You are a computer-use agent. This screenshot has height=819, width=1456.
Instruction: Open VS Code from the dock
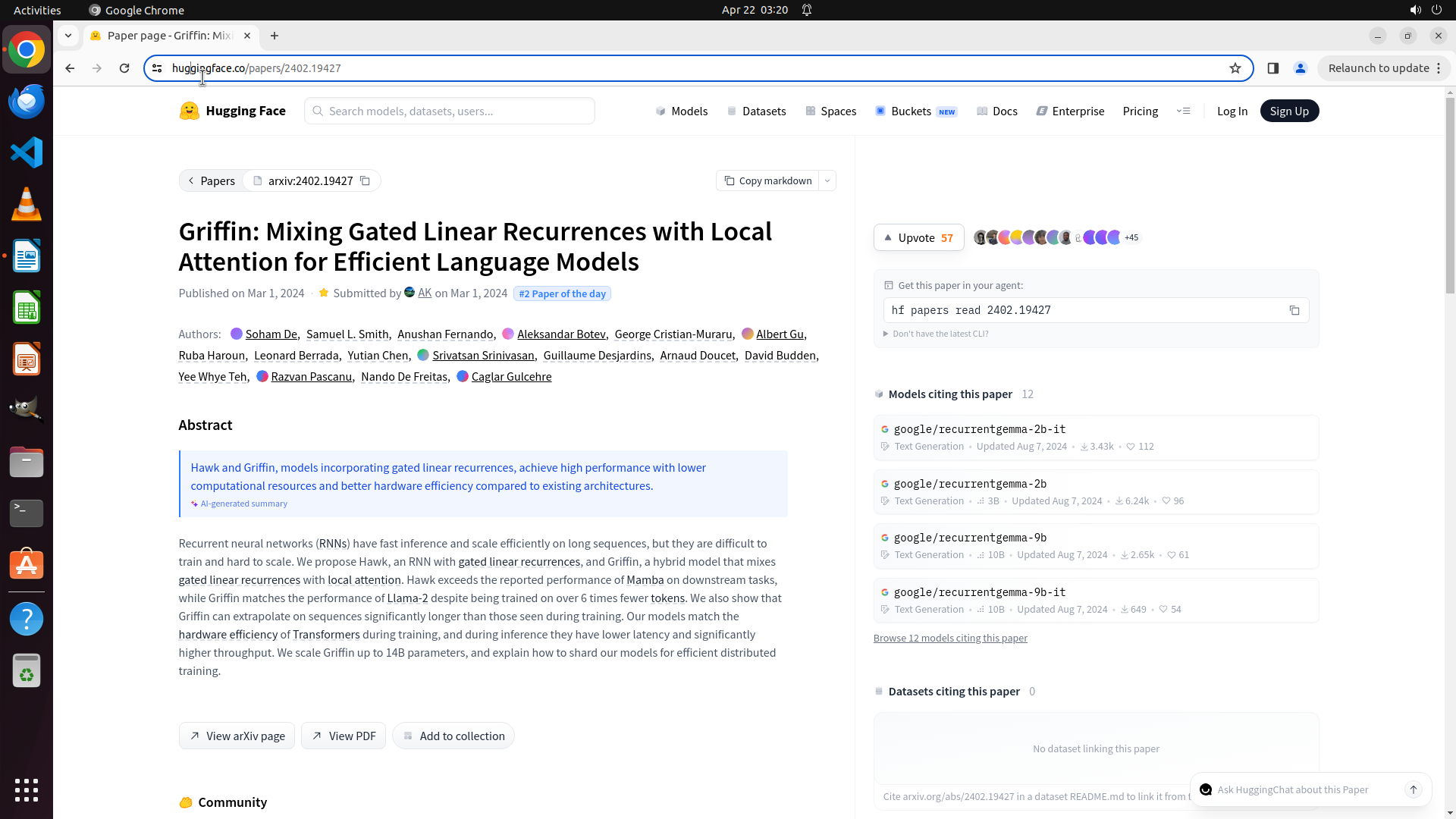tap(27, 152)
